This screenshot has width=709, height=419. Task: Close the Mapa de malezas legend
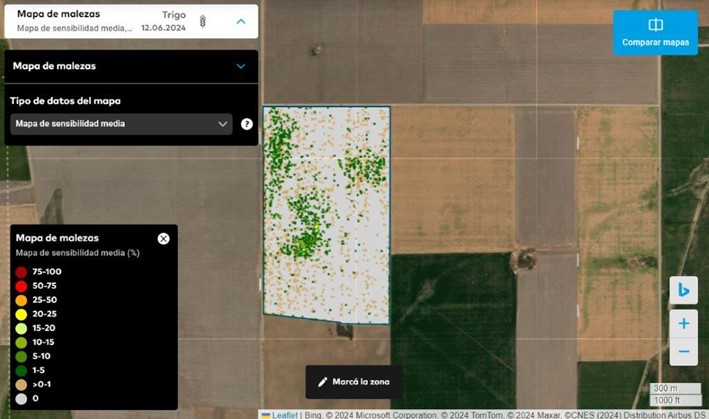point(164,238)
